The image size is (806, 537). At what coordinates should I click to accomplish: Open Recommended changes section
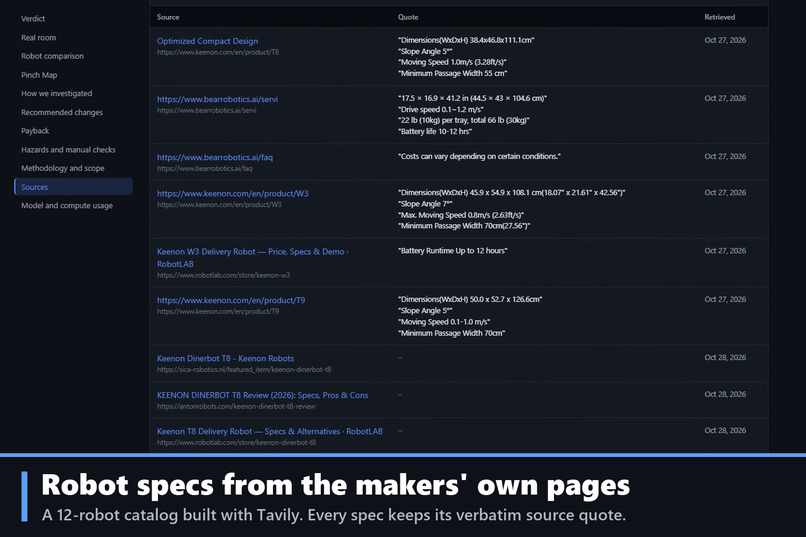click(62, 112)
